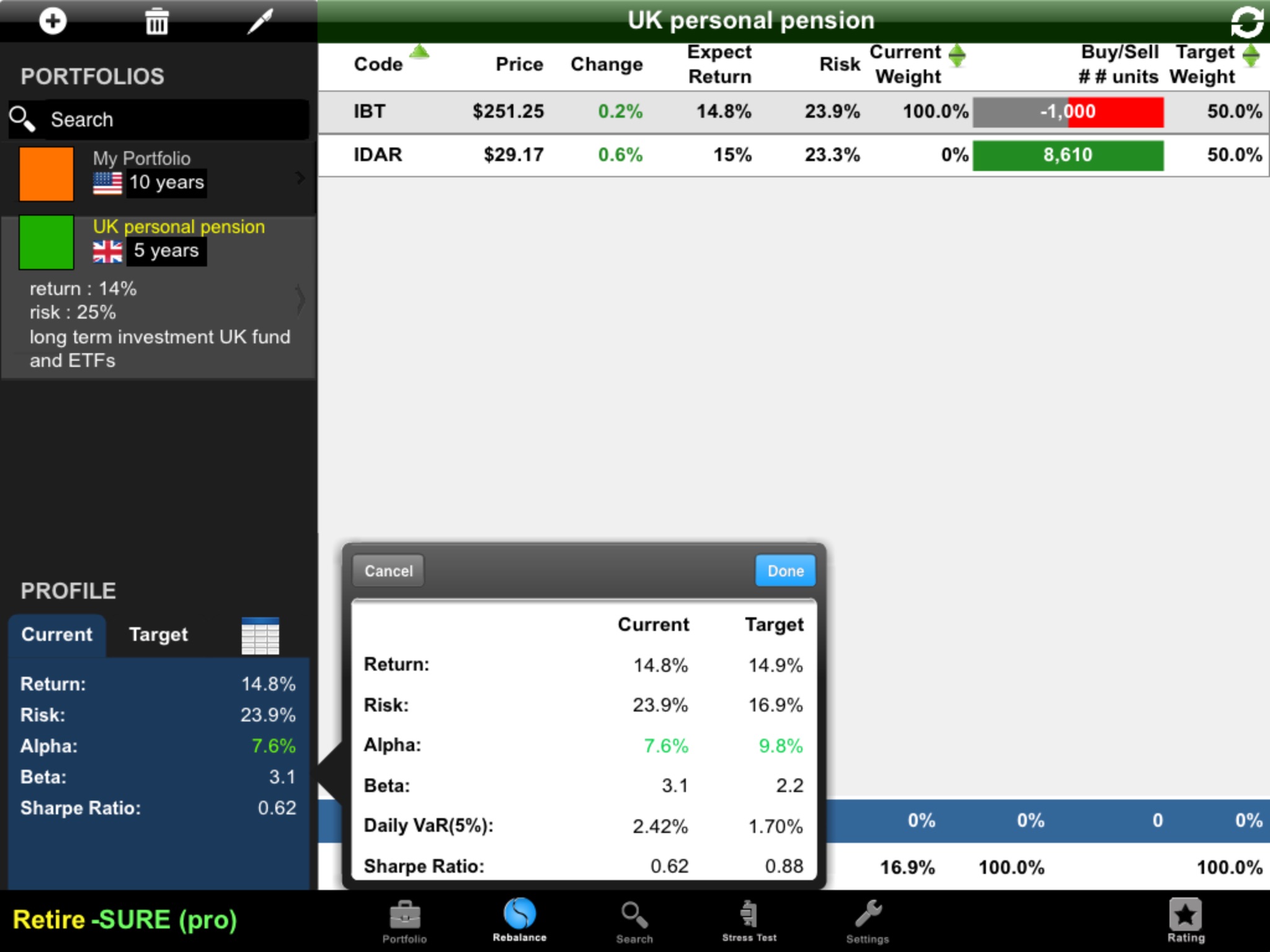Click the Cancel button in dialog
This screenshot has width=1270, height=952.
(x=389, y=570)
